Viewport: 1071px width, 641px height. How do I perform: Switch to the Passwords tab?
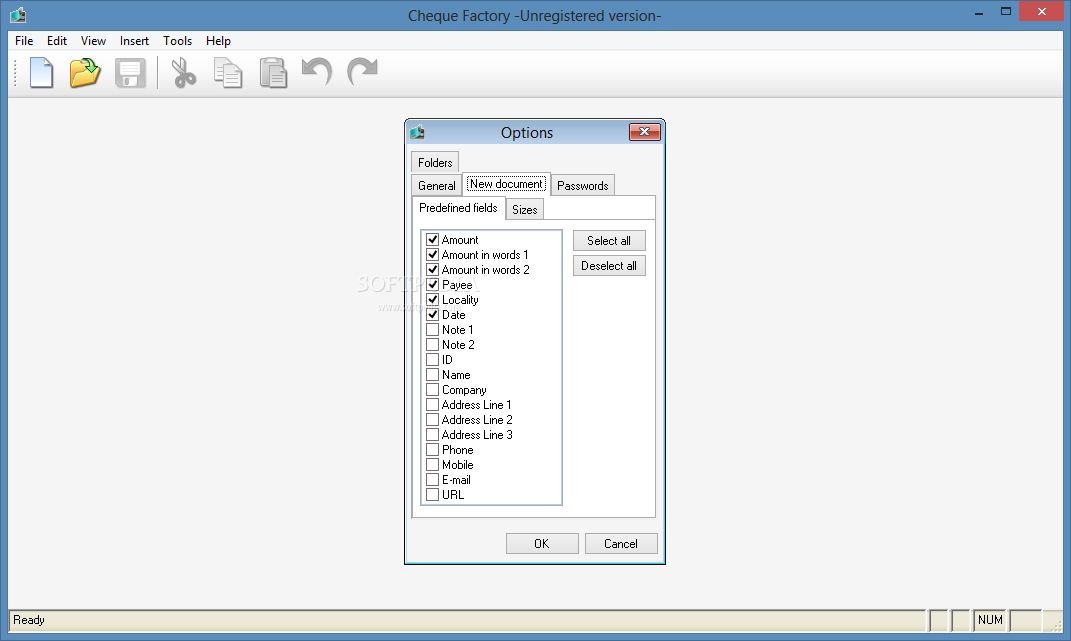[x=583, y=186]
